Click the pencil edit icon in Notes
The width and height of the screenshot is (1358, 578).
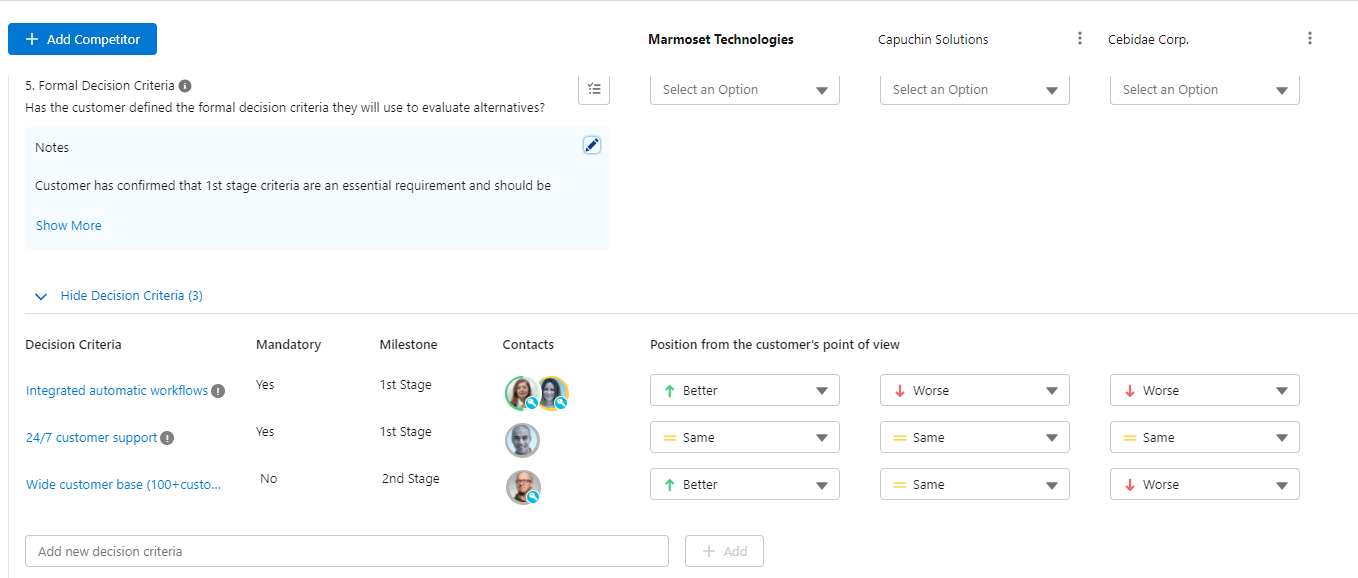[592, 146]
